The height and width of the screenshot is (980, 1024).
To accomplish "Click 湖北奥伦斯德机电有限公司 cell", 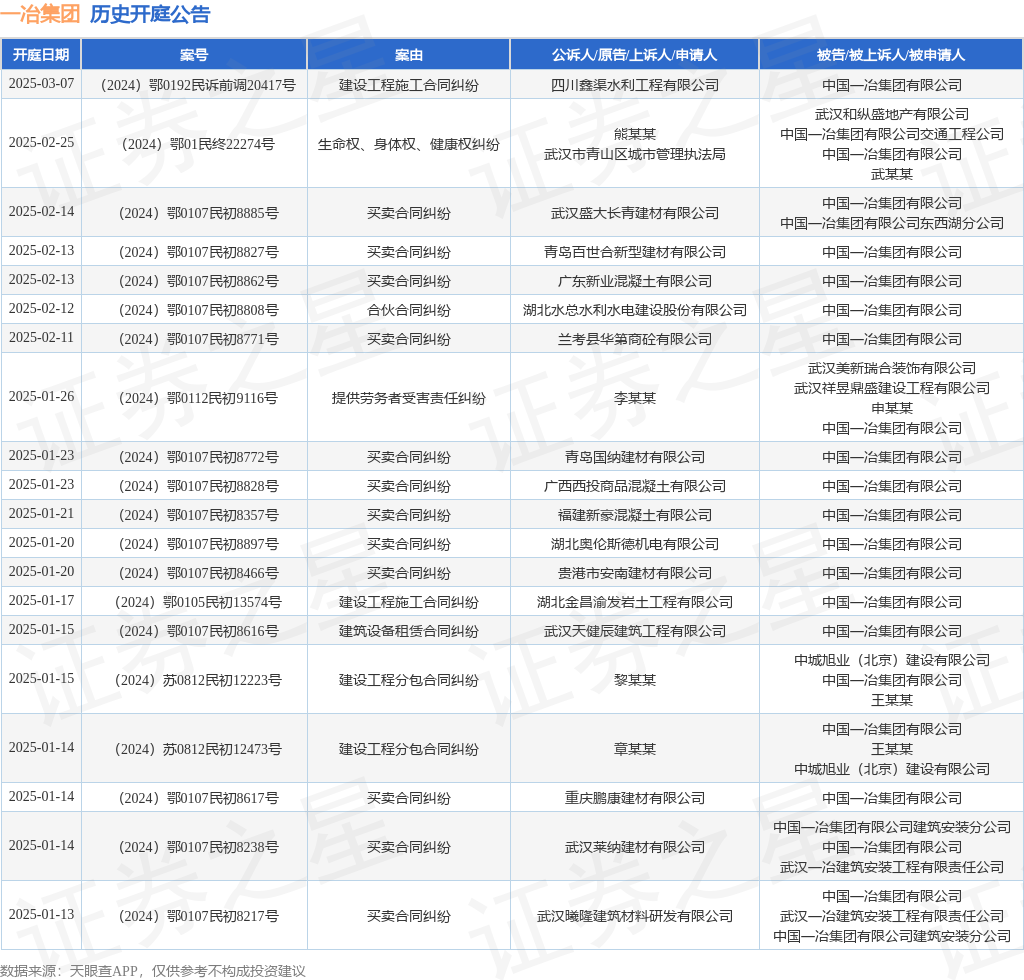I will (x=634, y=544).
